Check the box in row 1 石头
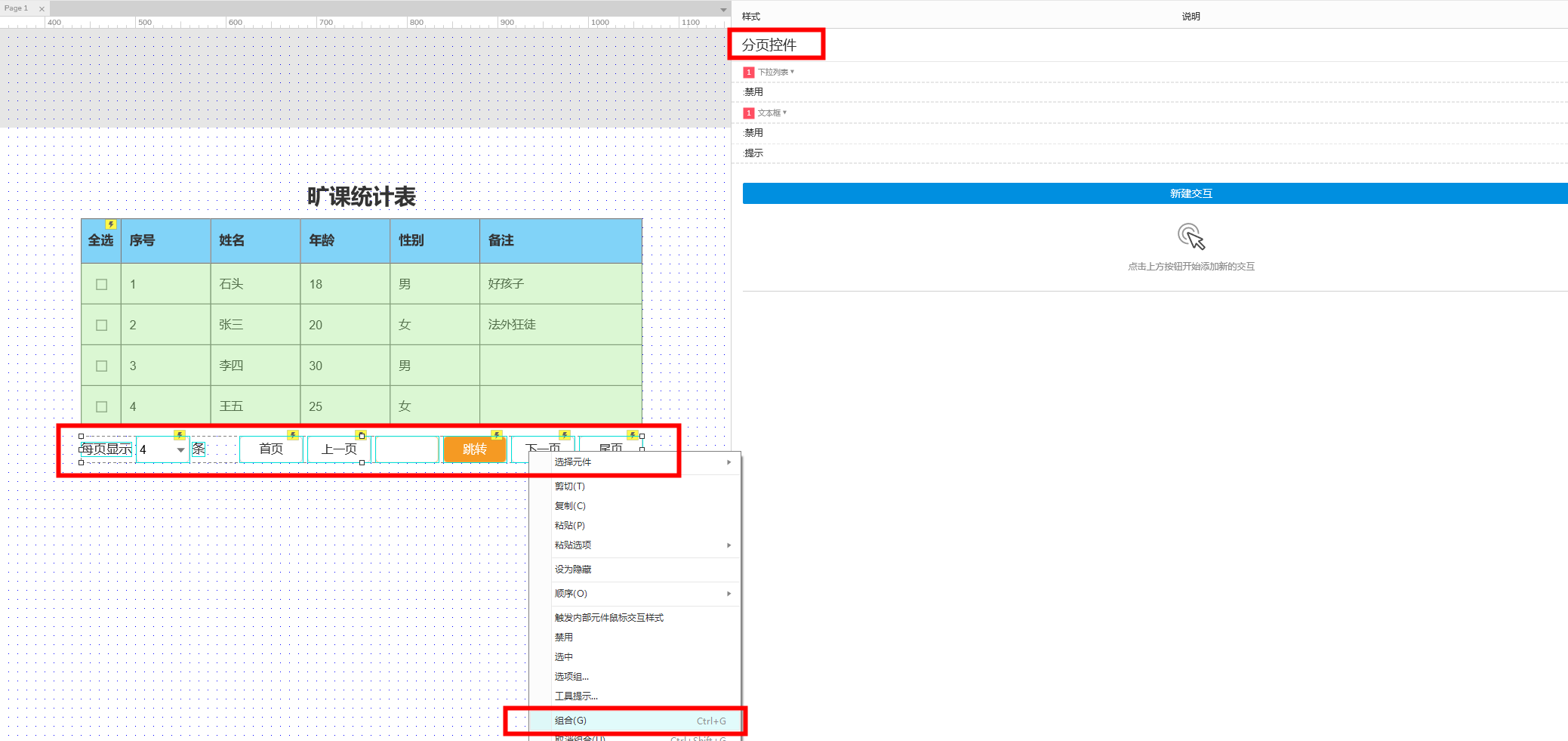 (x=102, y=285)
